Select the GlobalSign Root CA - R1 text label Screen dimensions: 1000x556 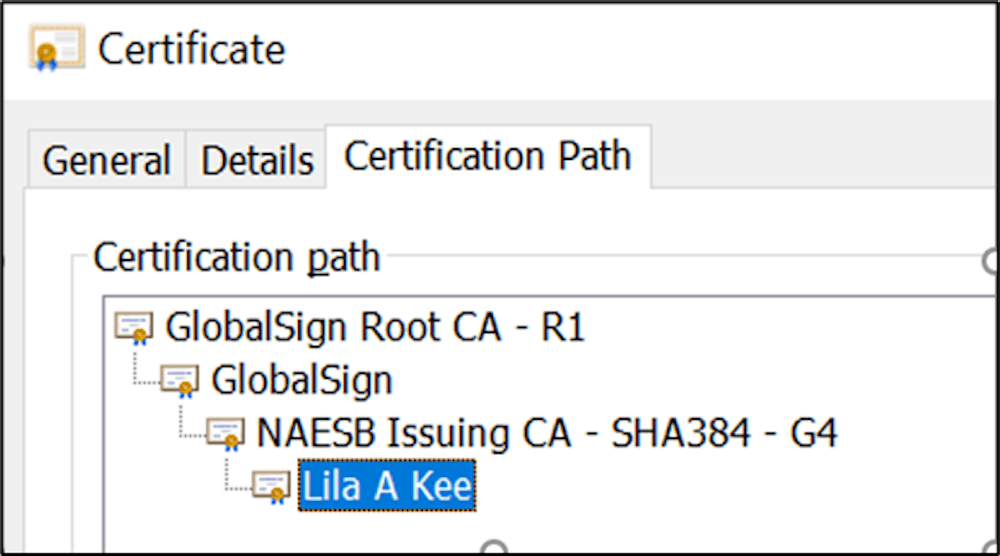tap(375, 328)
